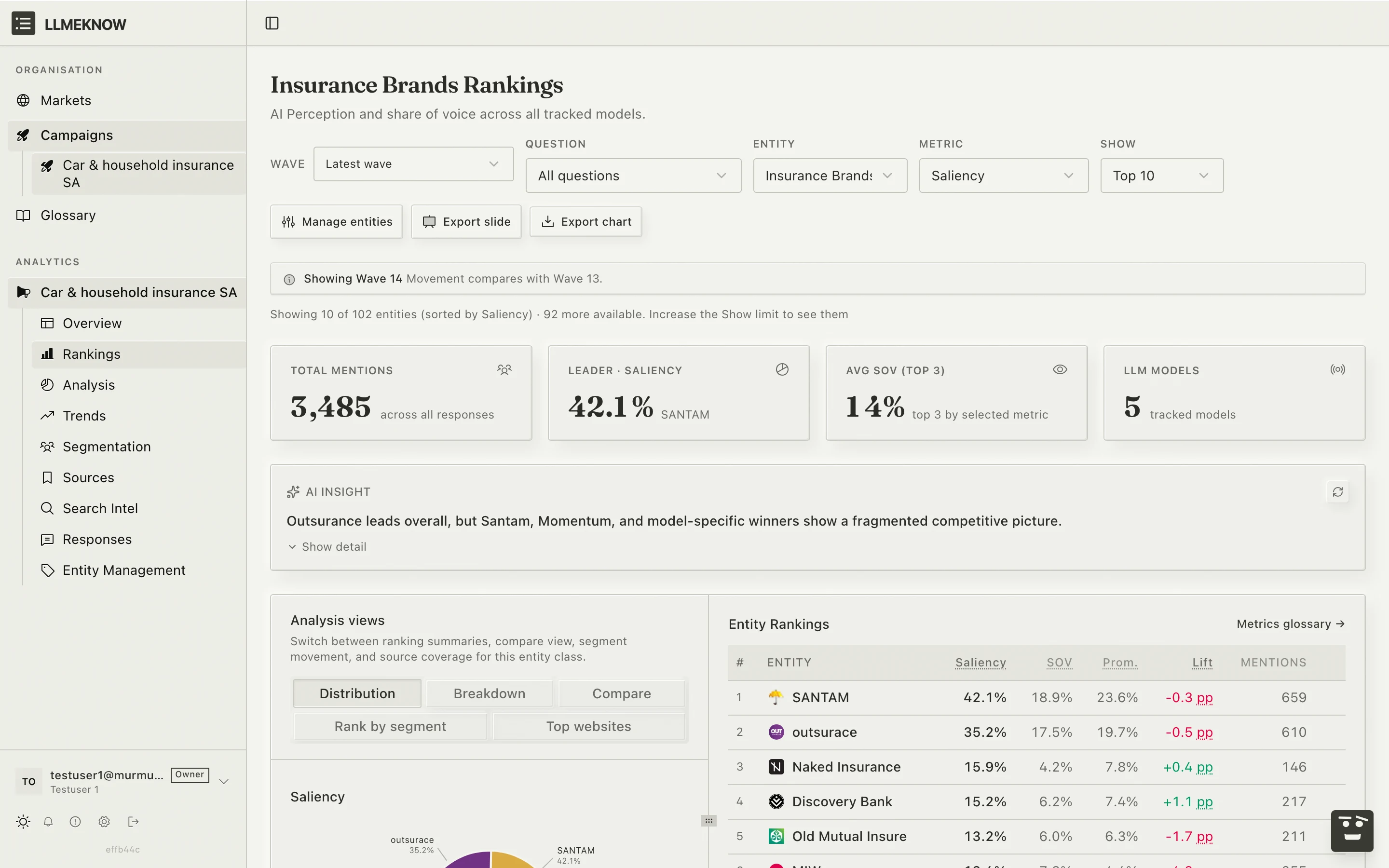Toggle the sidebar panel icon
Image resolution: width=1389 pixels, height=868 pixels.
272,24
